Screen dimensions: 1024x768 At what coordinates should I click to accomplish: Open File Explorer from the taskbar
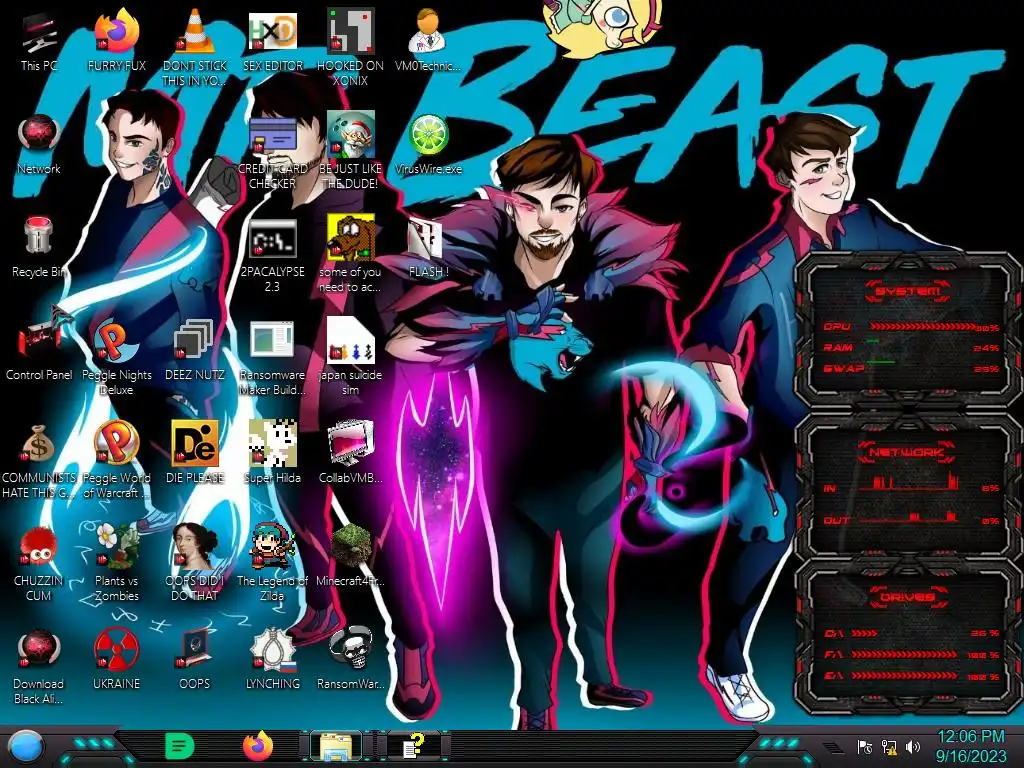(x=336, y=746)
